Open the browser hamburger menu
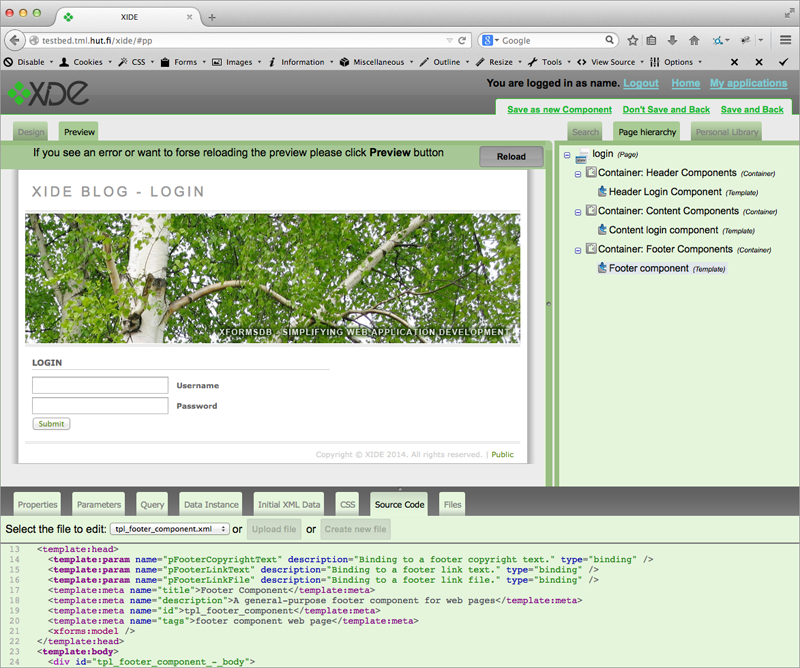The image size is (800, 668). coord(785,41)
